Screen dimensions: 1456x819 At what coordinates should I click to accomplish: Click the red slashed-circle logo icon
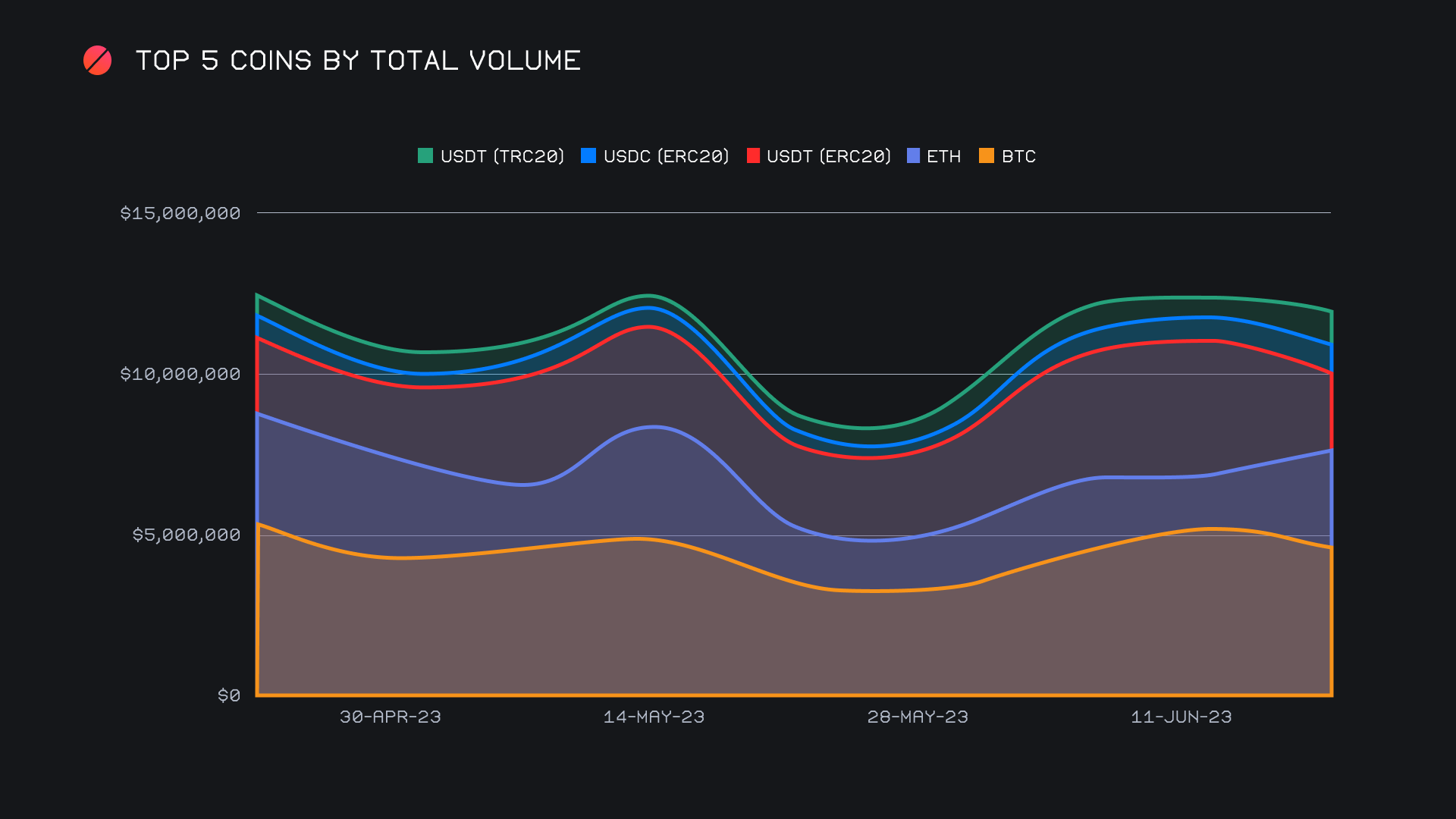[97, 61]
